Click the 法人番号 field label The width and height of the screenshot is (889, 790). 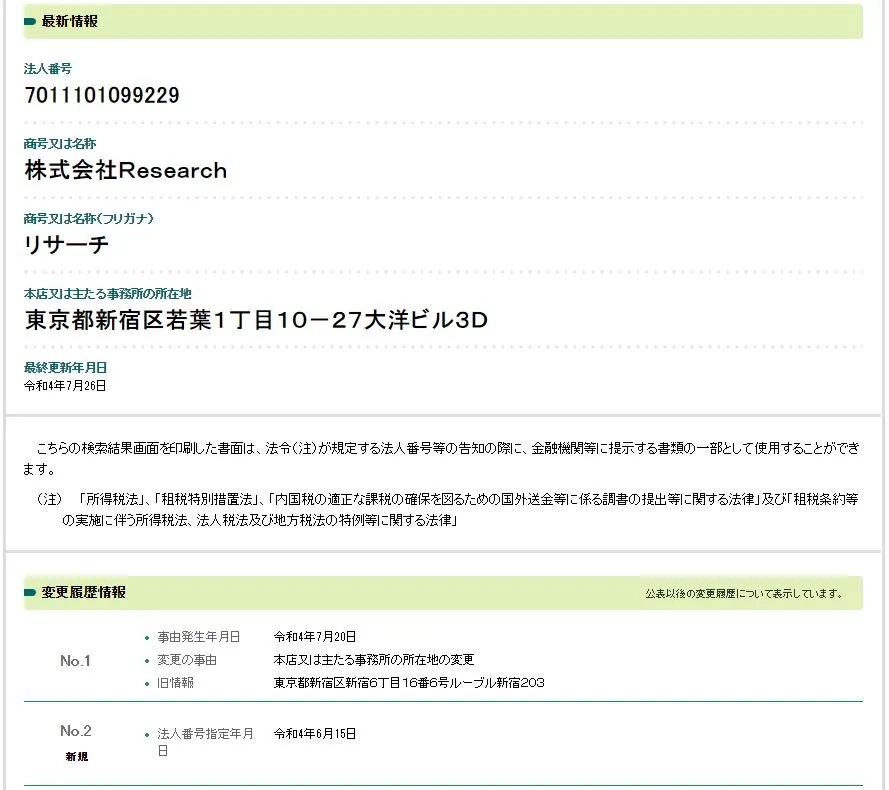(48, 69)
